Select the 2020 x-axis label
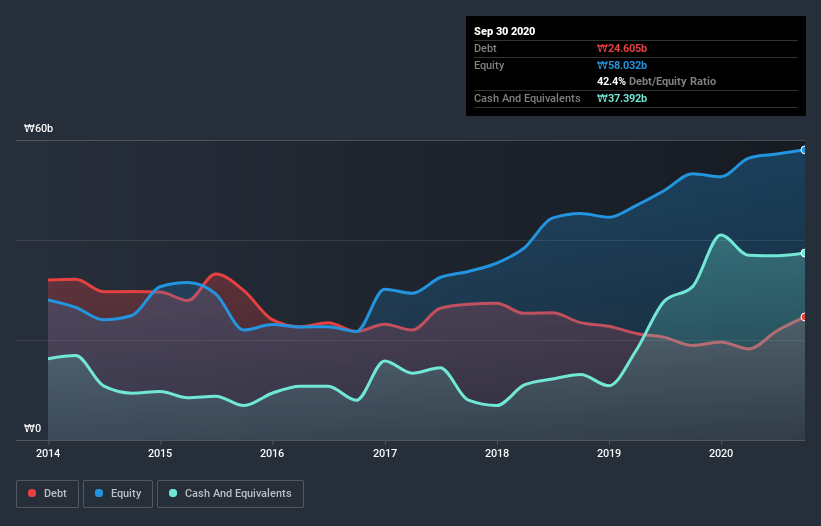The width and height of the screenshot is (821, 526). pos(721,453)
